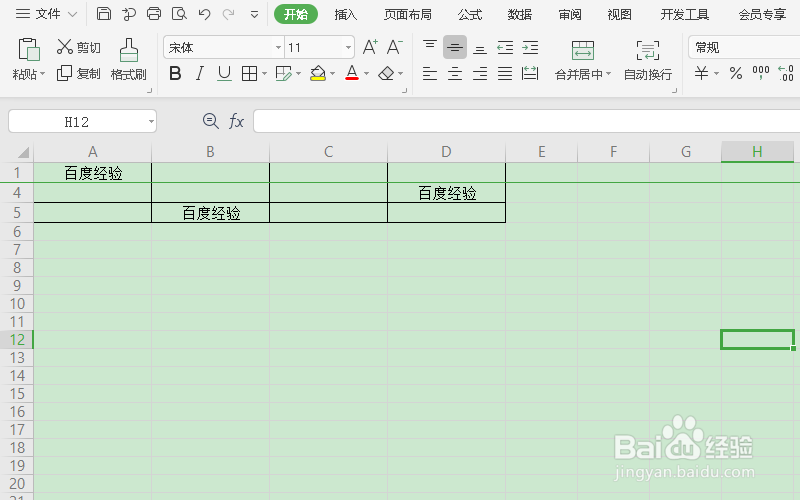Image resolution: width=800 pixels, height=500 pixels.
Task: Expand quick access toolbar customize arrow
Action: (254, 15)
